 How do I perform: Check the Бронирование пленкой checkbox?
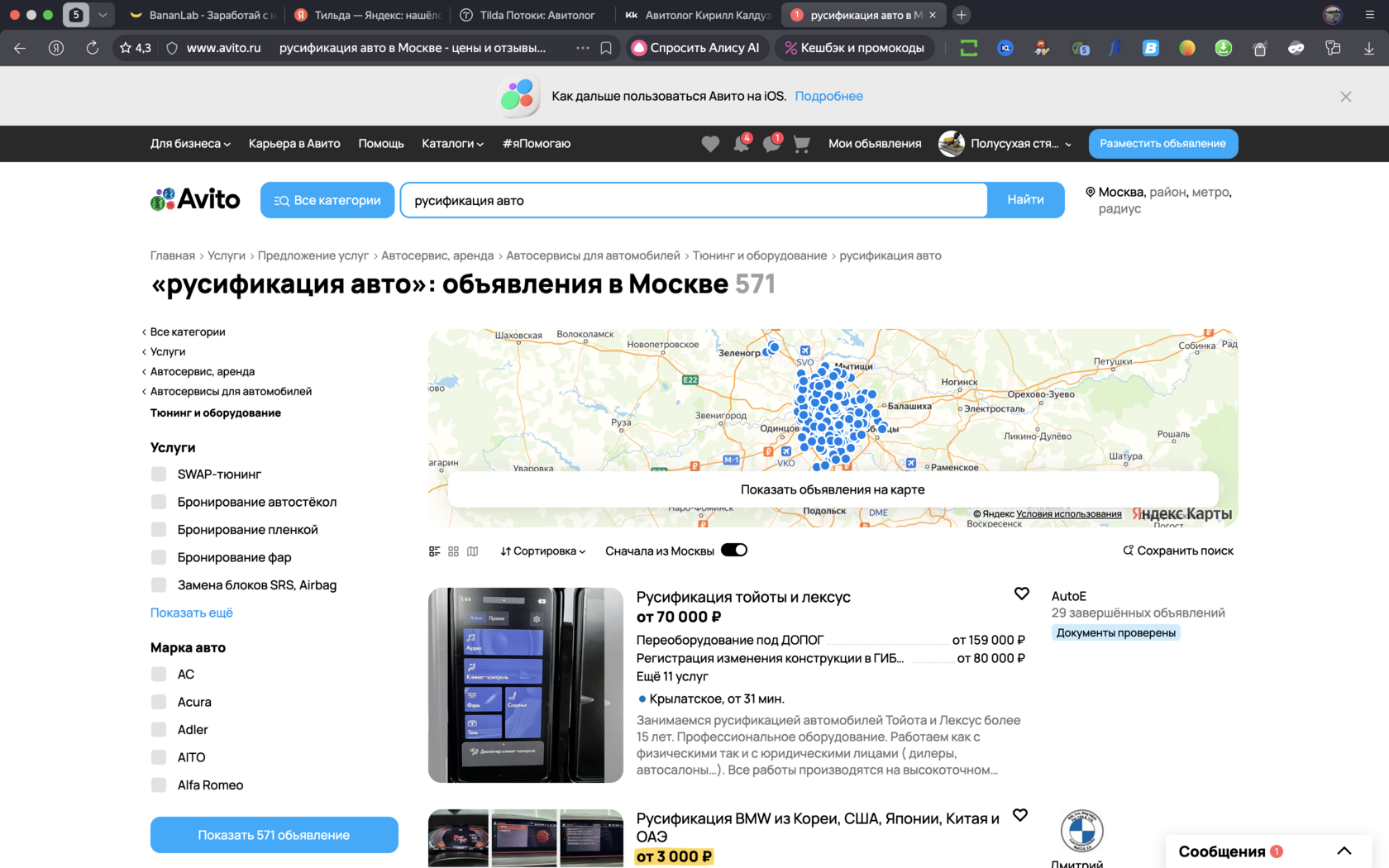[x=159, y=530]
